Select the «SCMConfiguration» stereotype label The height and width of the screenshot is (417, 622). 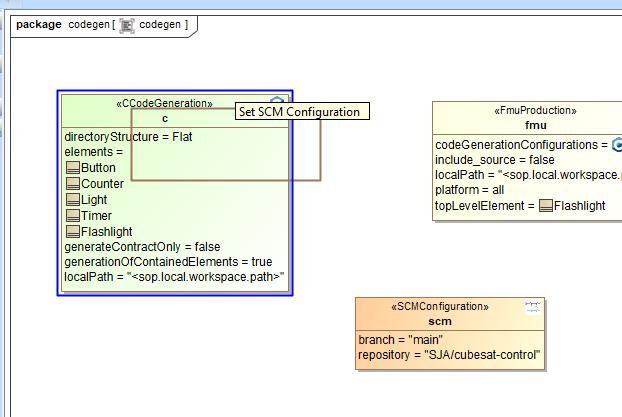pyautogui.click(x=440, y=307)
